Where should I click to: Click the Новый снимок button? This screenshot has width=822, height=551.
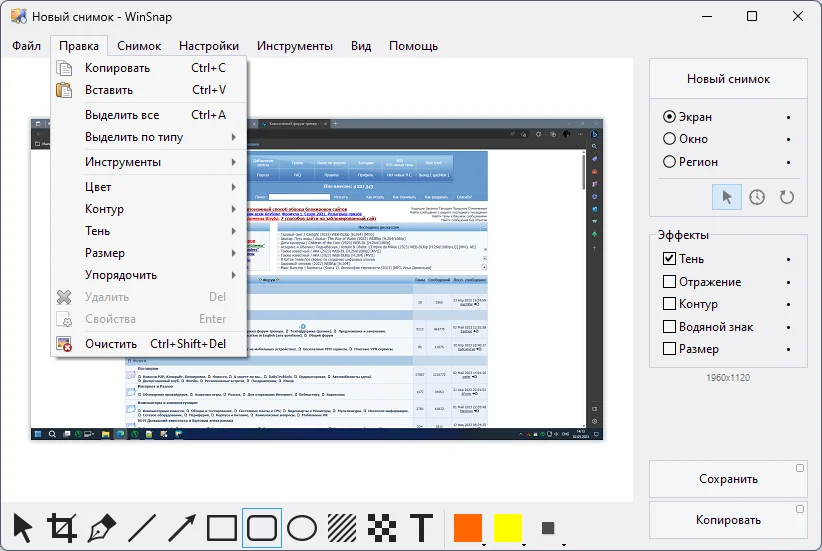click(x=728, y=79)
